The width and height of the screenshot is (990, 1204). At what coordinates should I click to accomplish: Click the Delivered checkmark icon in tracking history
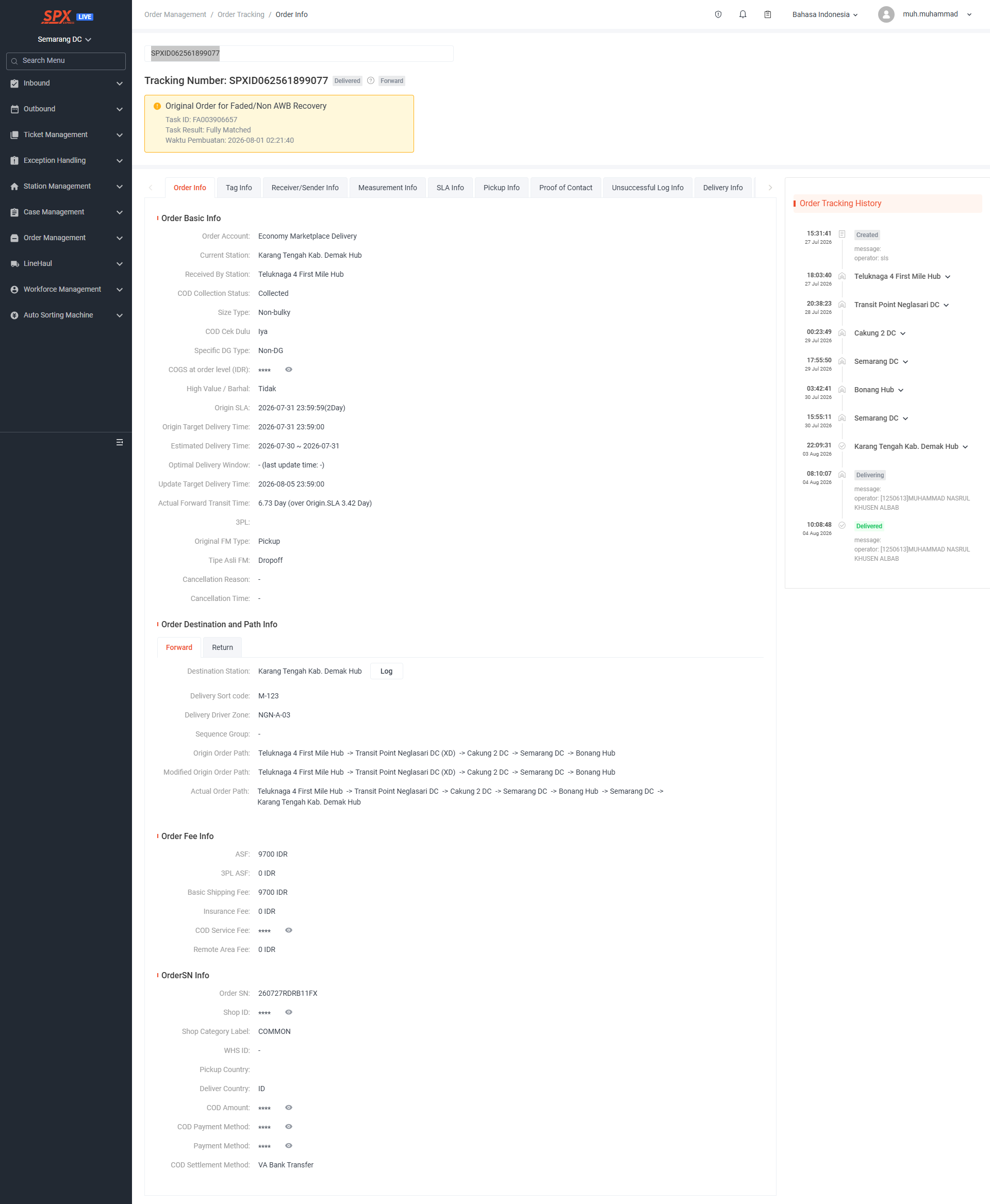pos(841,526)
